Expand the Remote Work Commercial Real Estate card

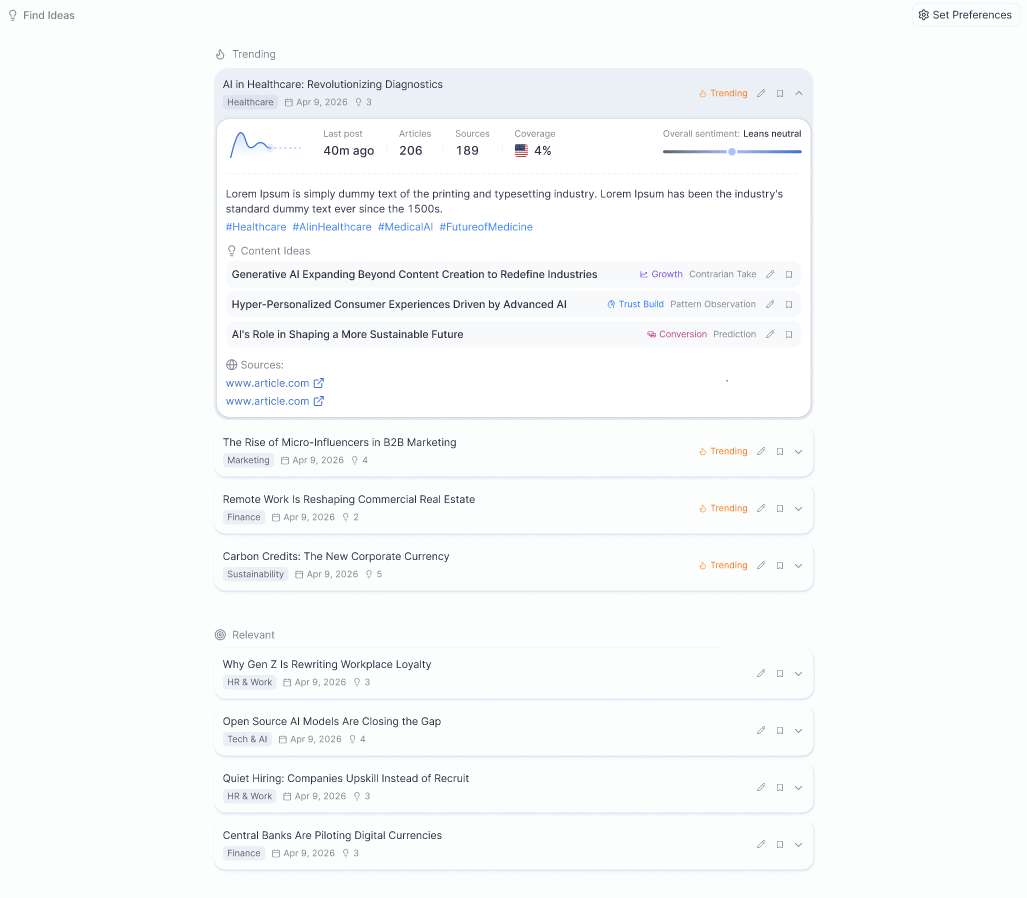point(798,508)
